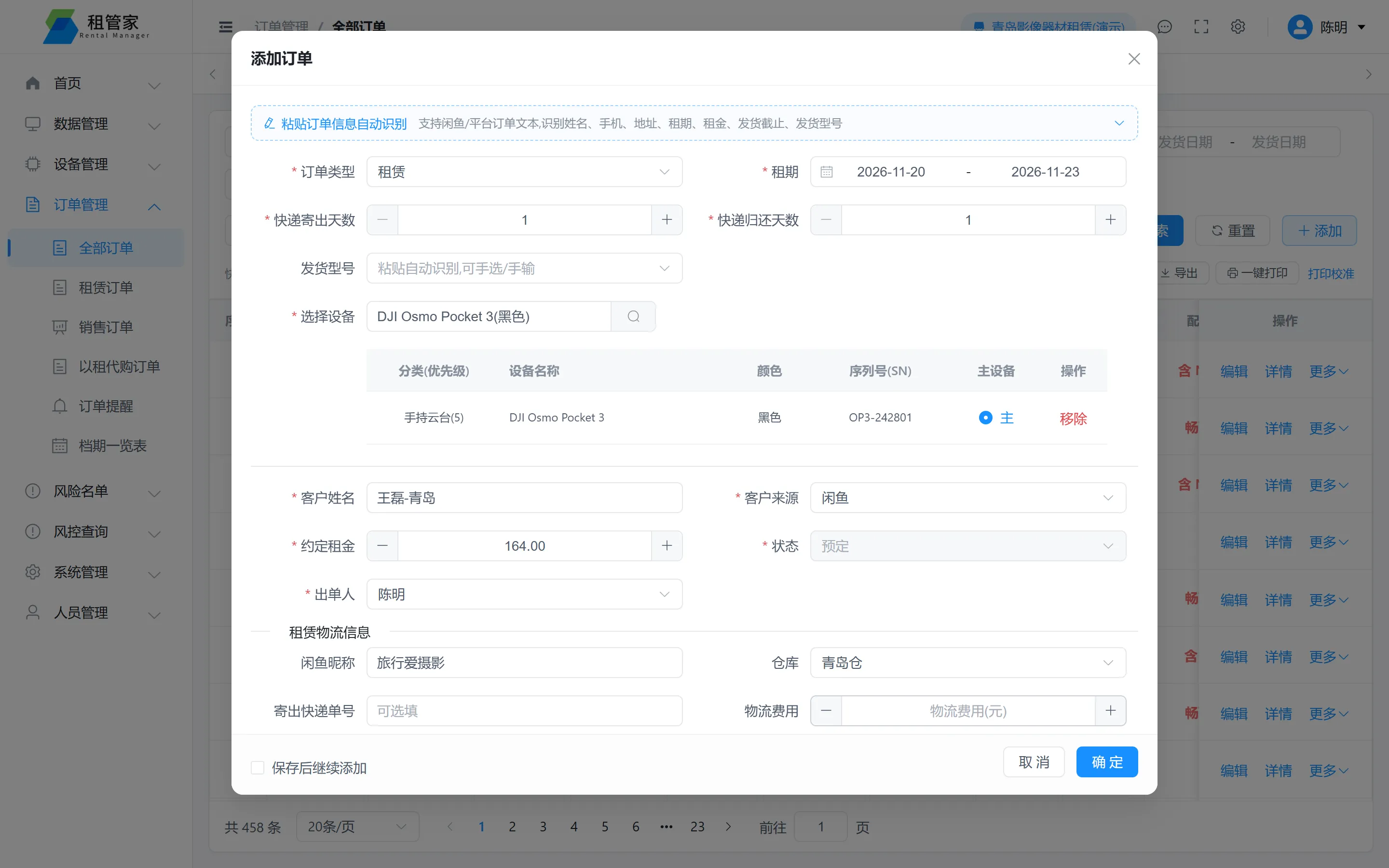Image resolution: width=1389 pixels, height=868 pixels.
Task: Click the 确定 button
Action: [x=1106, y=762]
